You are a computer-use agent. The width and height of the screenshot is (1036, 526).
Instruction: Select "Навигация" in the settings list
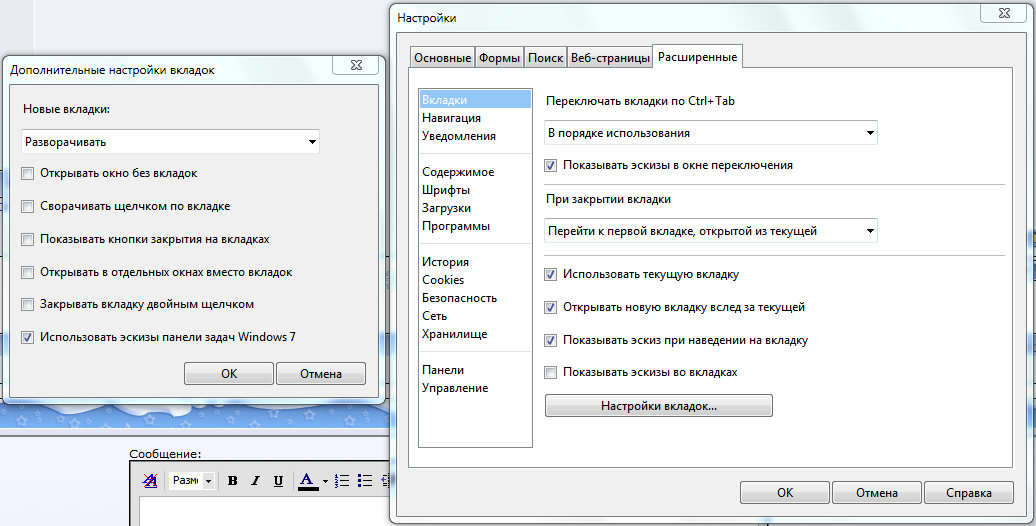(x=475, y=118)
